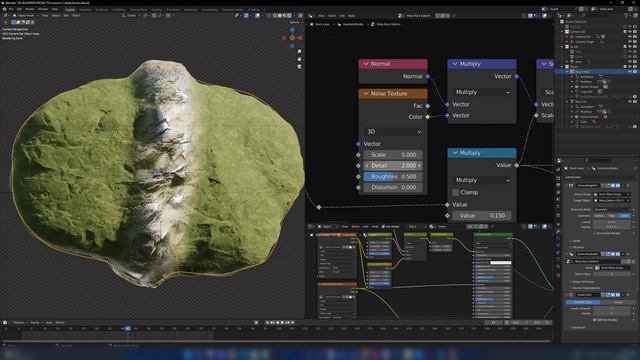Click the Normal node output socket
640x360 pixels.
pyautogui.click(x=427, y=76)
